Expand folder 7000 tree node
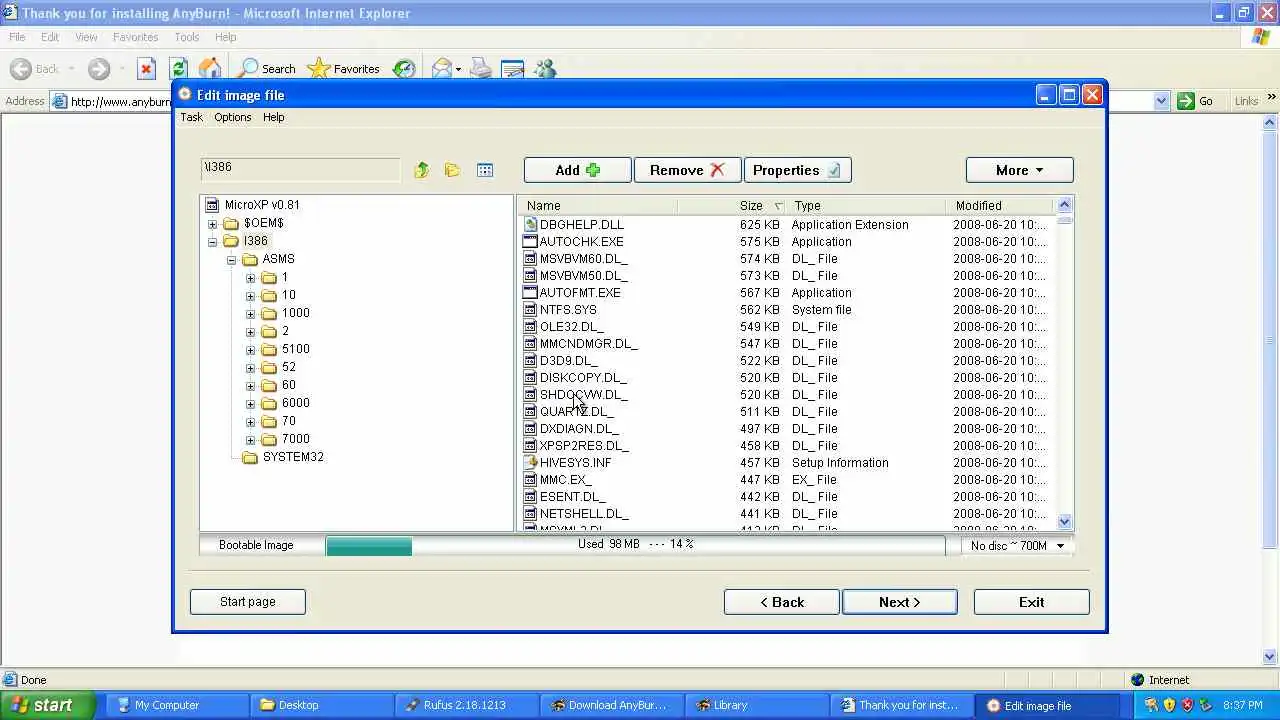The height and width of the screenshot is (720, 1280). [250, 440]
